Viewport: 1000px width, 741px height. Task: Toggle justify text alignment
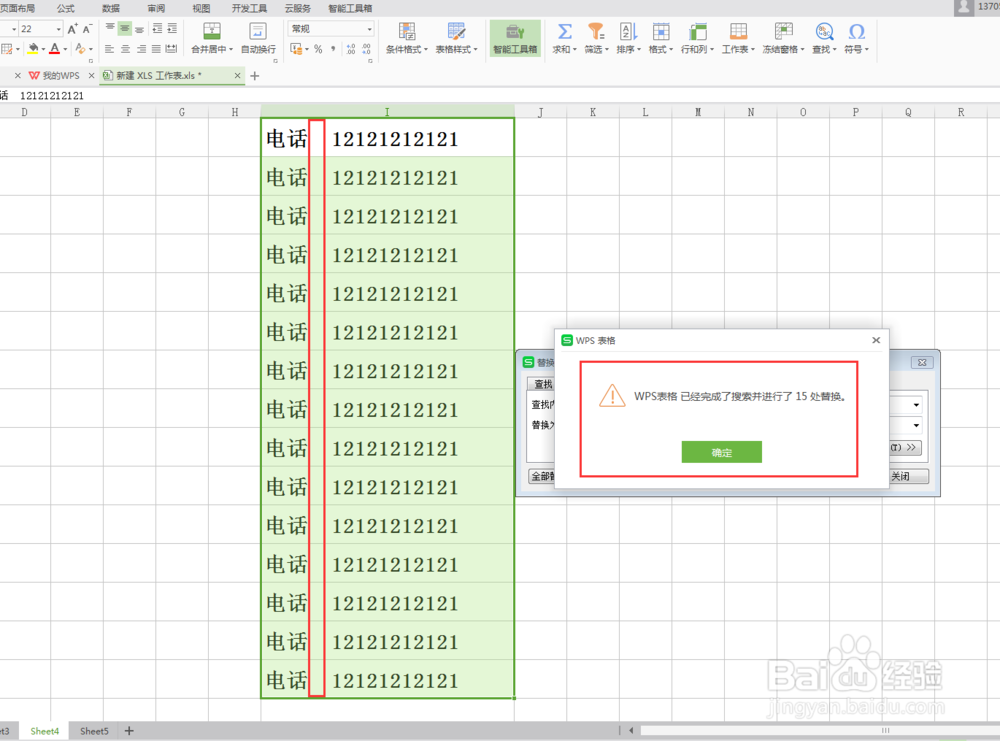click(x=156, y=49)
